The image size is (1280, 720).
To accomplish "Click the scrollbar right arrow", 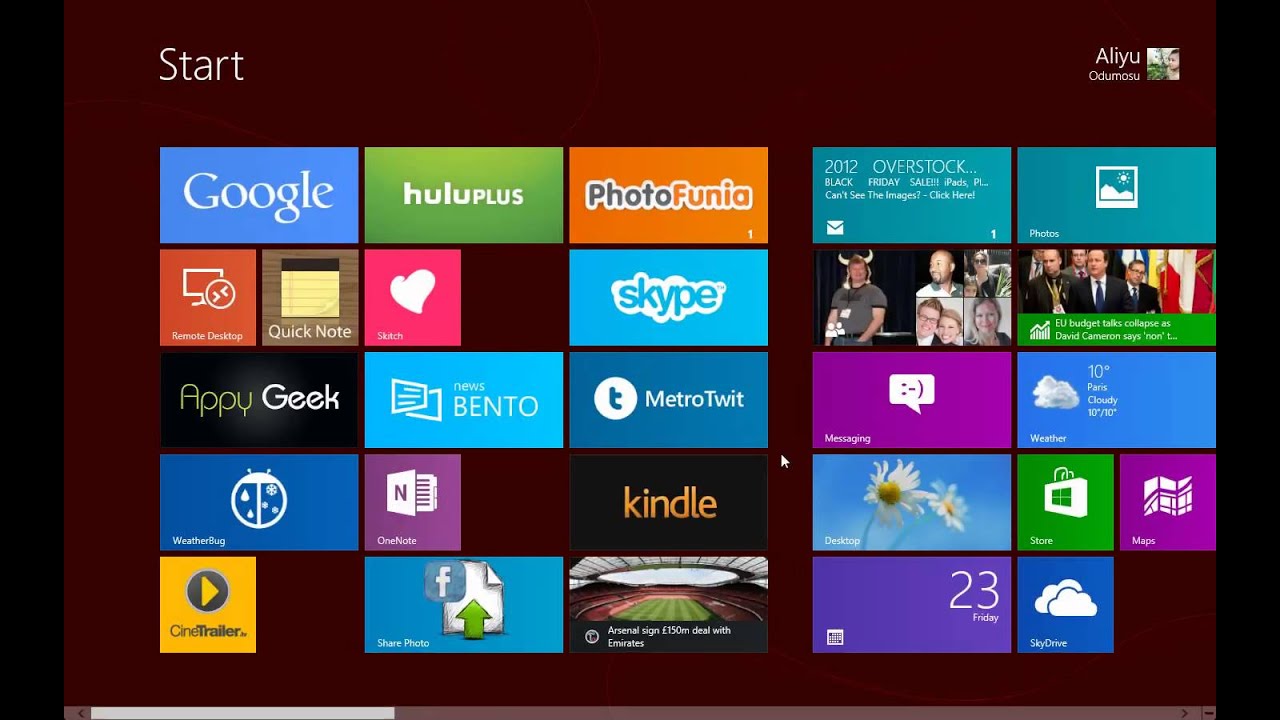I will coord(1186,713).
